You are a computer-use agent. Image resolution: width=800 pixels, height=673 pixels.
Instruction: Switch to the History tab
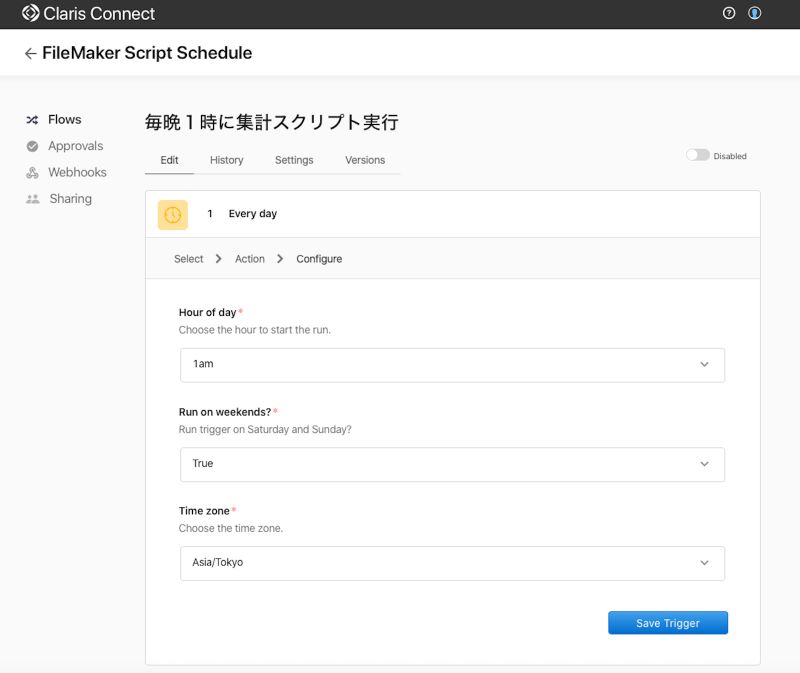point(227,160)
